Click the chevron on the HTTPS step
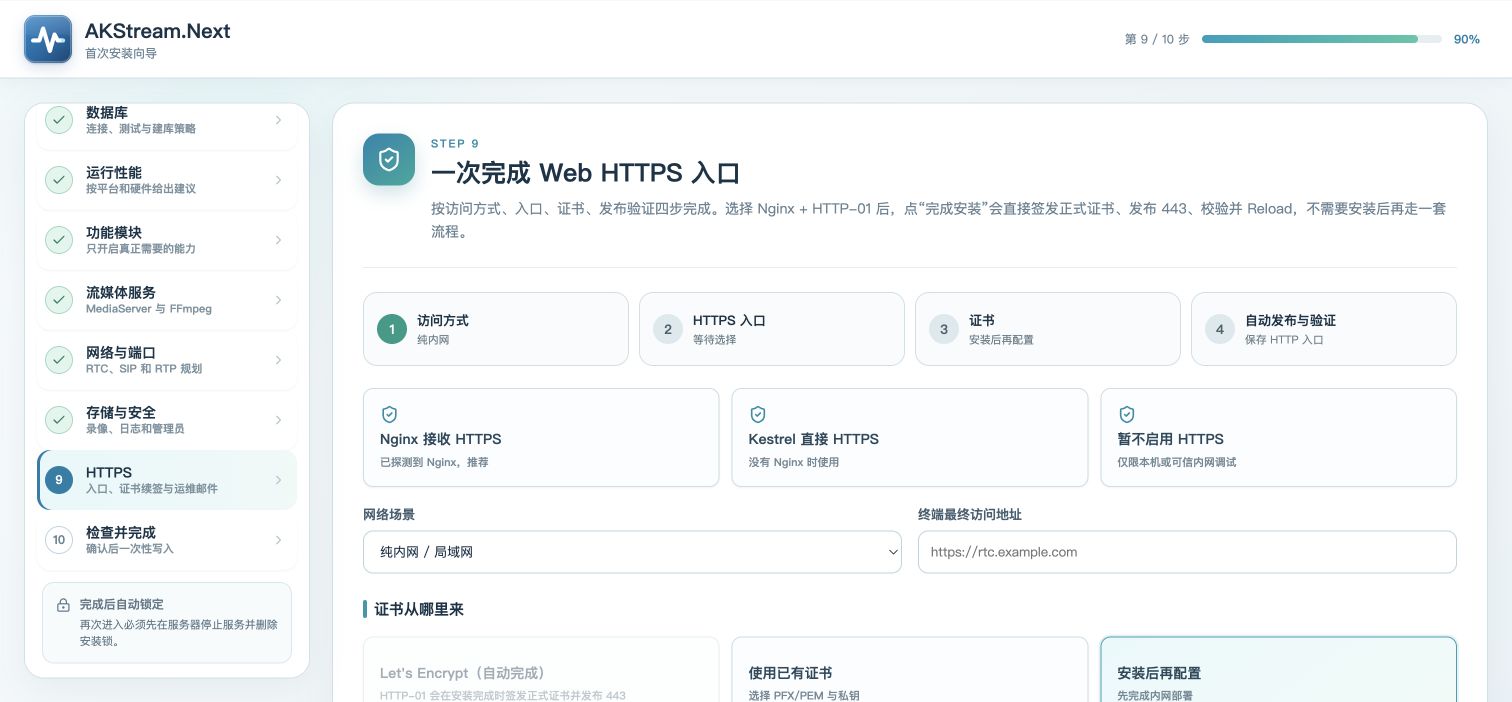This screenshot has height=702, width=1512. [278, 480]
